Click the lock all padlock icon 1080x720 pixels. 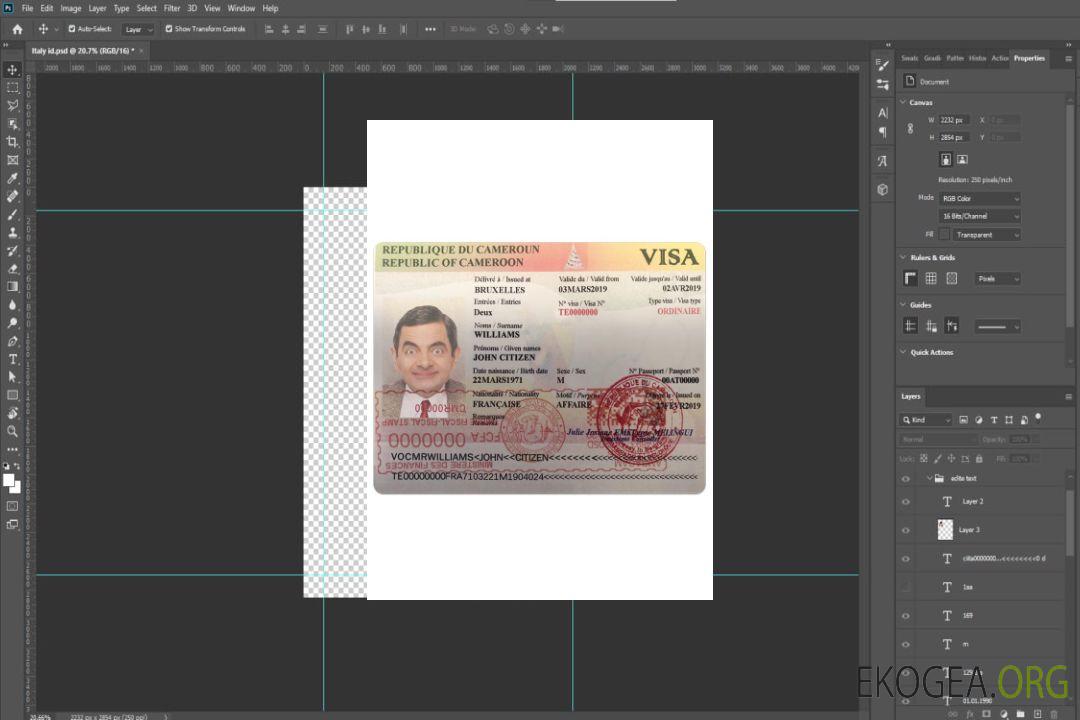(979, 458)
